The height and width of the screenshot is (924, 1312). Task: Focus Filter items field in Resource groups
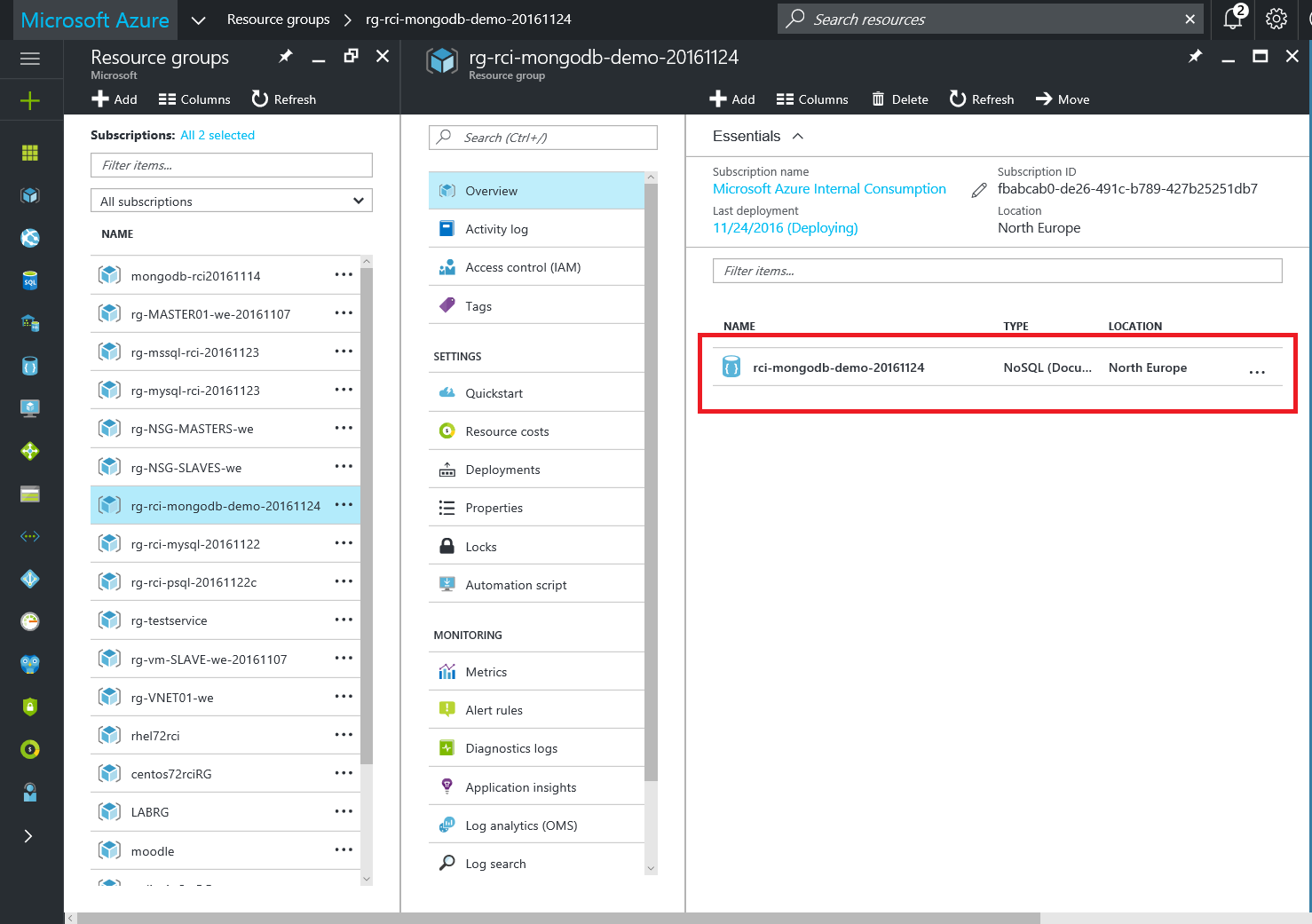(232, 165)
